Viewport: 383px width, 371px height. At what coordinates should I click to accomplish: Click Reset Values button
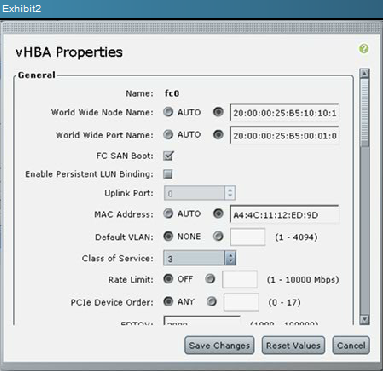(293, 345)
